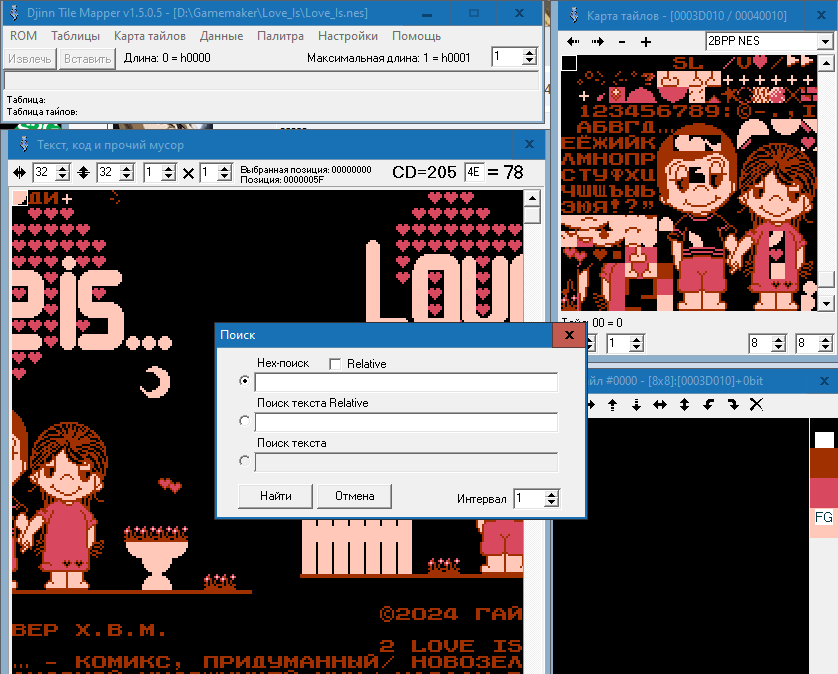The height and width of the screenshot is (674, 838).
Task: Click the multiply X icon in text window toolbar
Action: pyautogui.click(x=188, y=173)
